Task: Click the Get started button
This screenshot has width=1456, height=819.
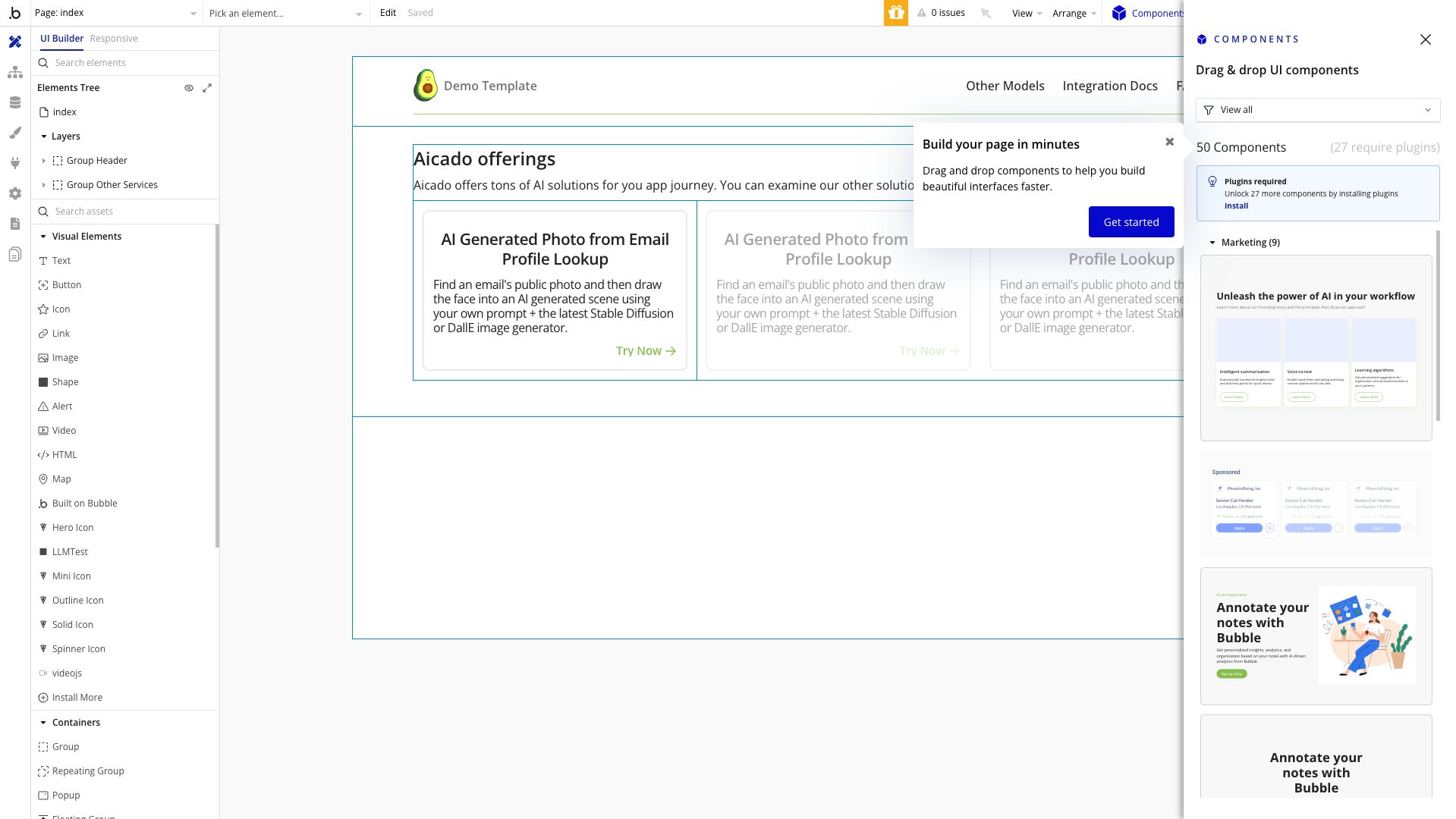Action: 1131,221
